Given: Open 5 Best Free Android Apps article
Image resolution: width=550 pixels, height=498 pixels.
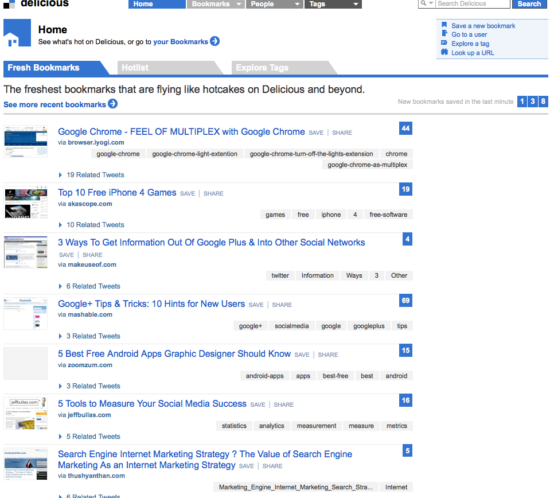Looking at the screenshot, I should tap(174, 354).
